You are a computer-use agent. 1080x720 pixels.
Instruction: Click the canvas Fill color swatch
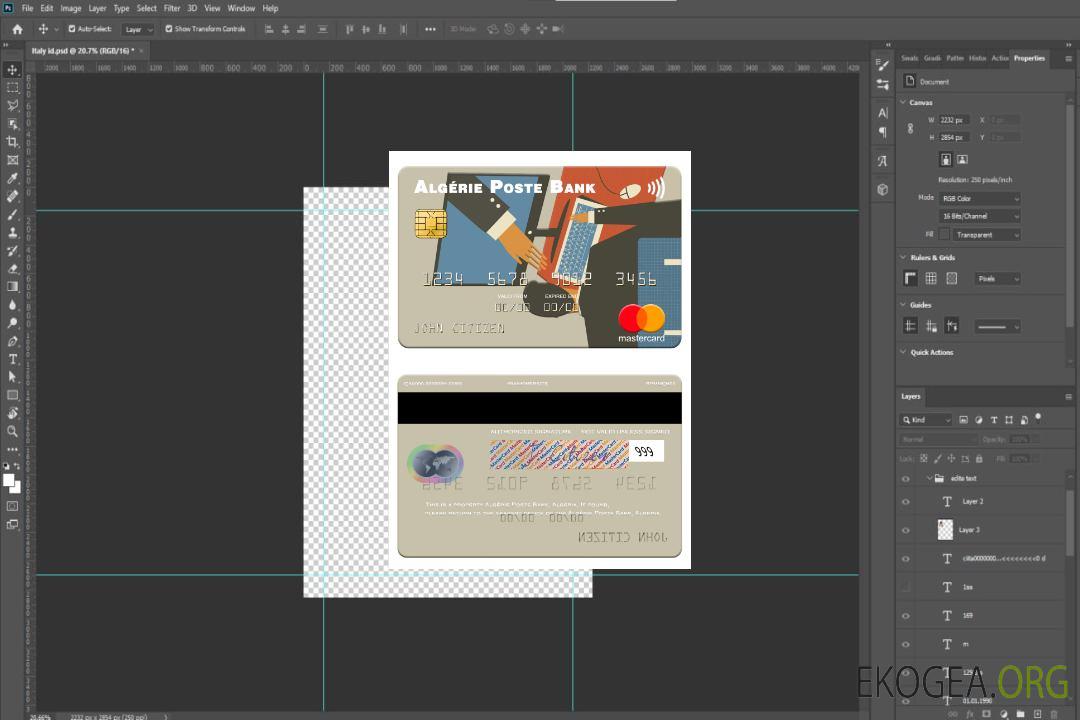coord(944,235)
